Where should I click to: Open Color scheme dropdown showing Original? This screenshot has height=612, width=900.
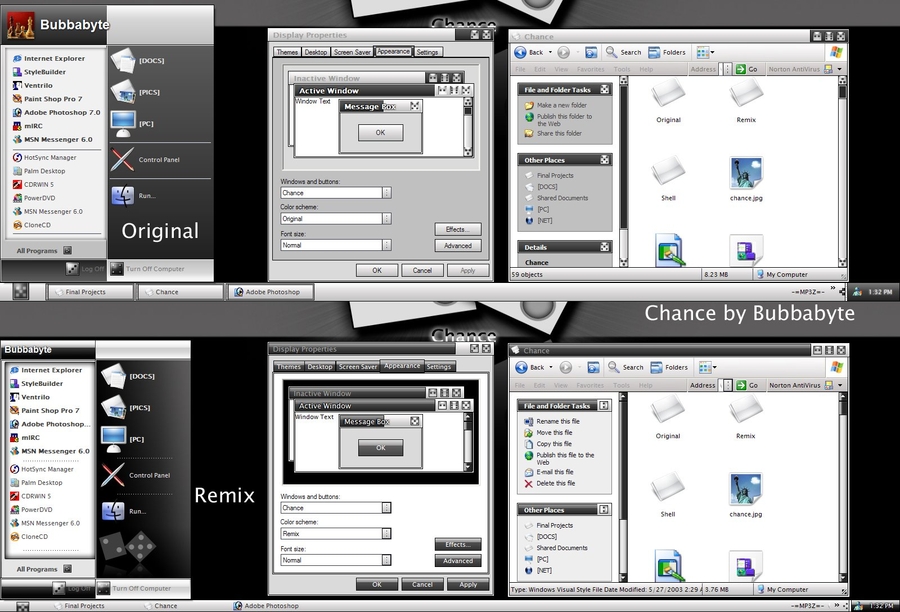tap(387, 219)
